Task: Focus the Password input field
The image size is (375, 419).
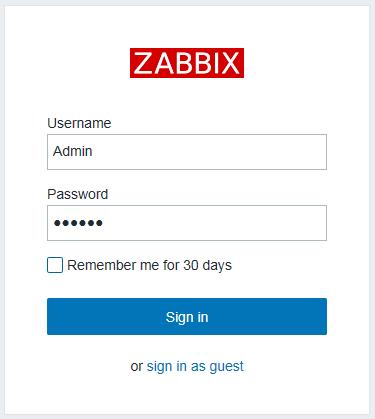Action: (x=187, y=223)
